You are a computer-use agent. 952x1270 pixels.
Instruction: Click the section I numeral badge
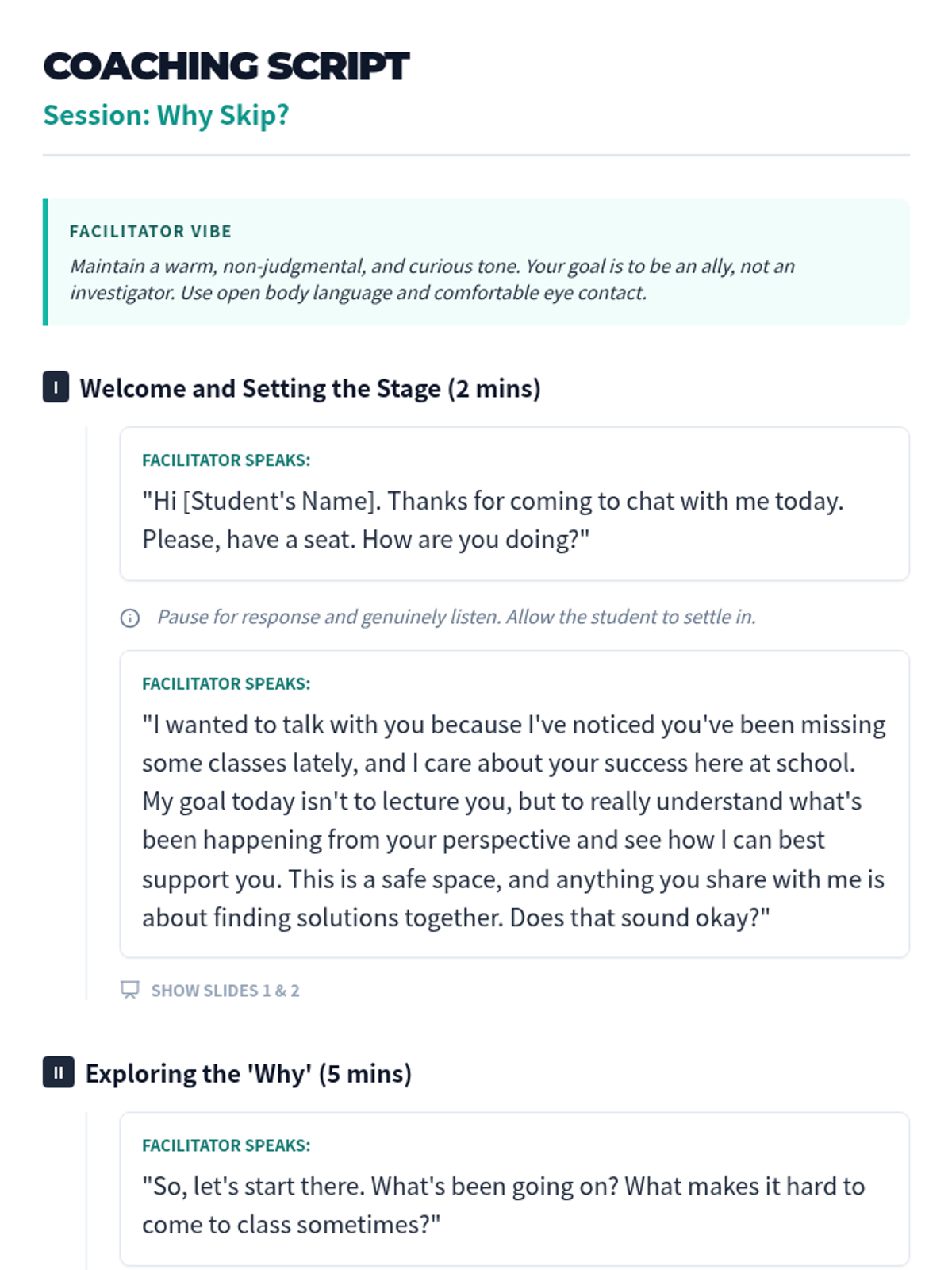56,387
